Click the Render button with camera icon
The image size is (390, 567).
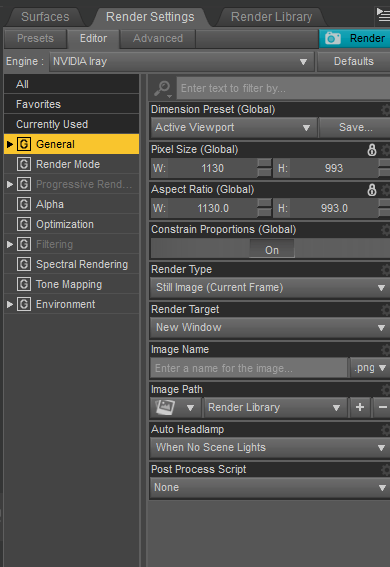355,38
